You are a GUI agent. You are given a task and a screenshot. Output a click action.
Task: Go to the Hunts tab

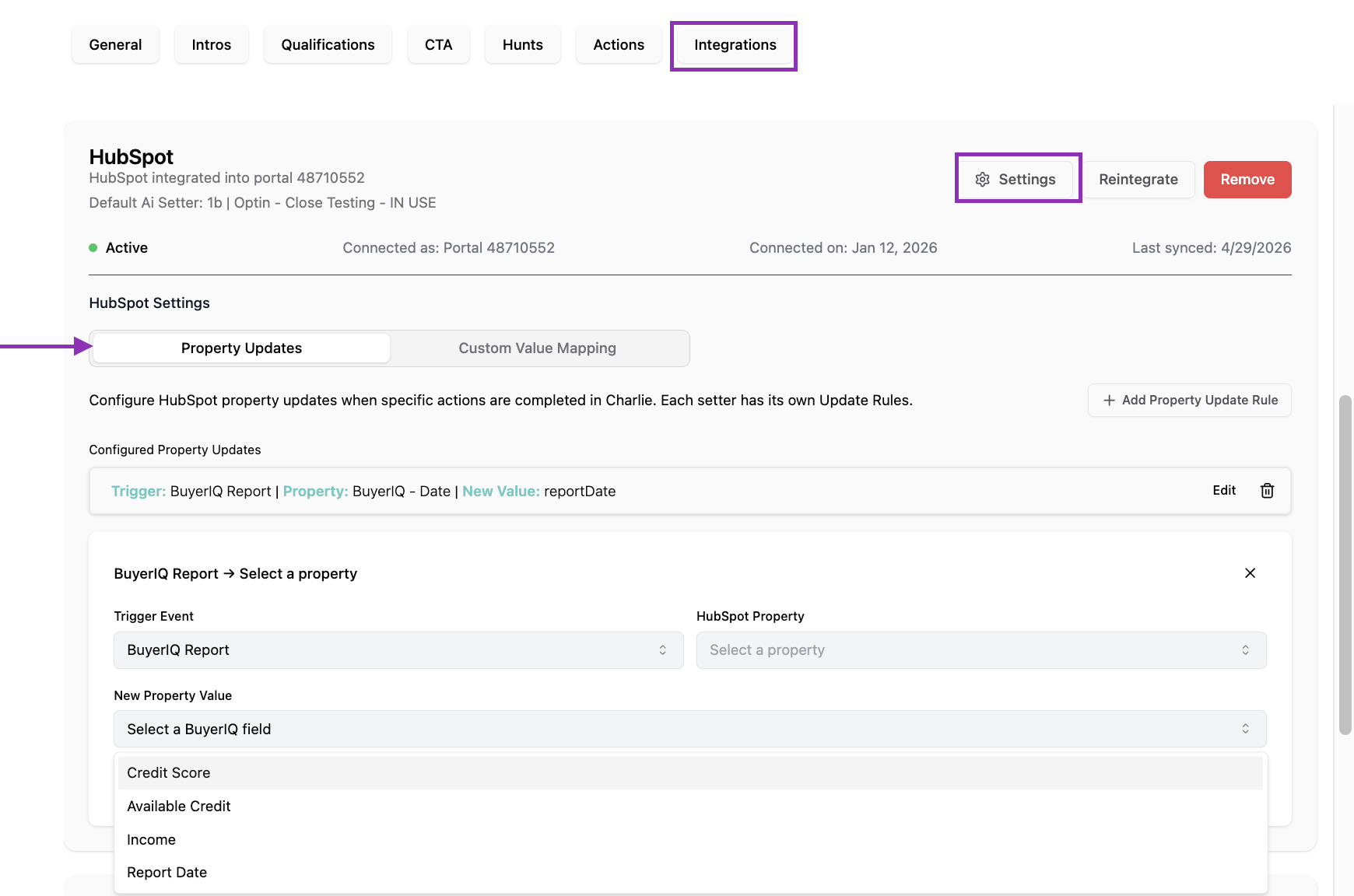click(x=523, y=45)
